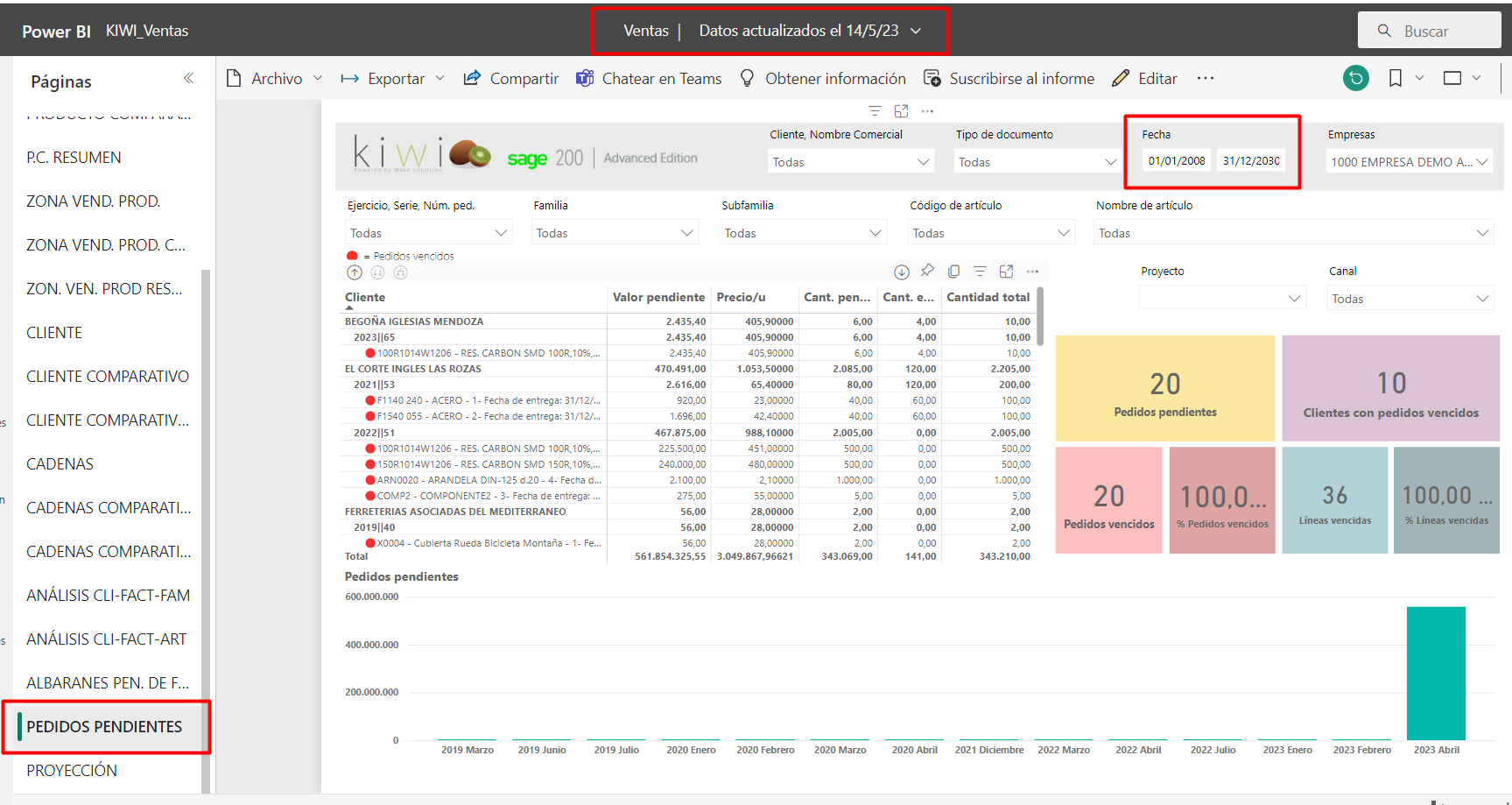Click the Exportar arrow icon
Screen dimensions: 1512x805
pyautogui.click(x=350, y=79)
